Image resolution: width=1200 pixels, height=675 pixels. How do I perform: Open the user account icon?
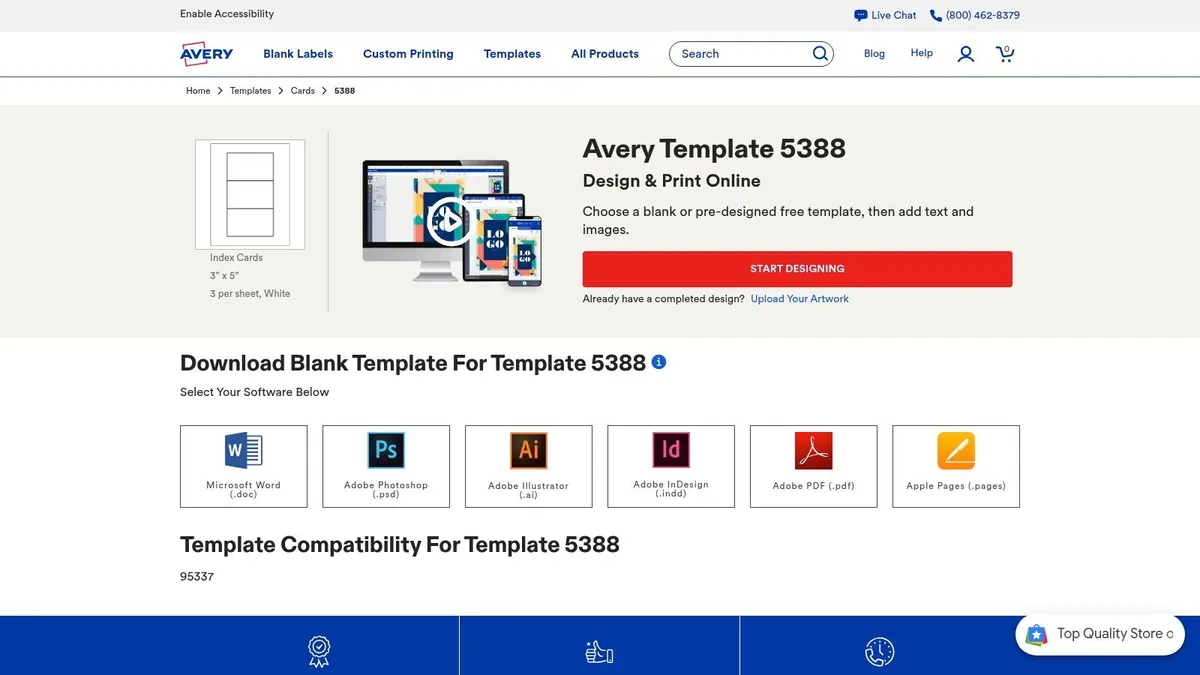coord(965,54)
